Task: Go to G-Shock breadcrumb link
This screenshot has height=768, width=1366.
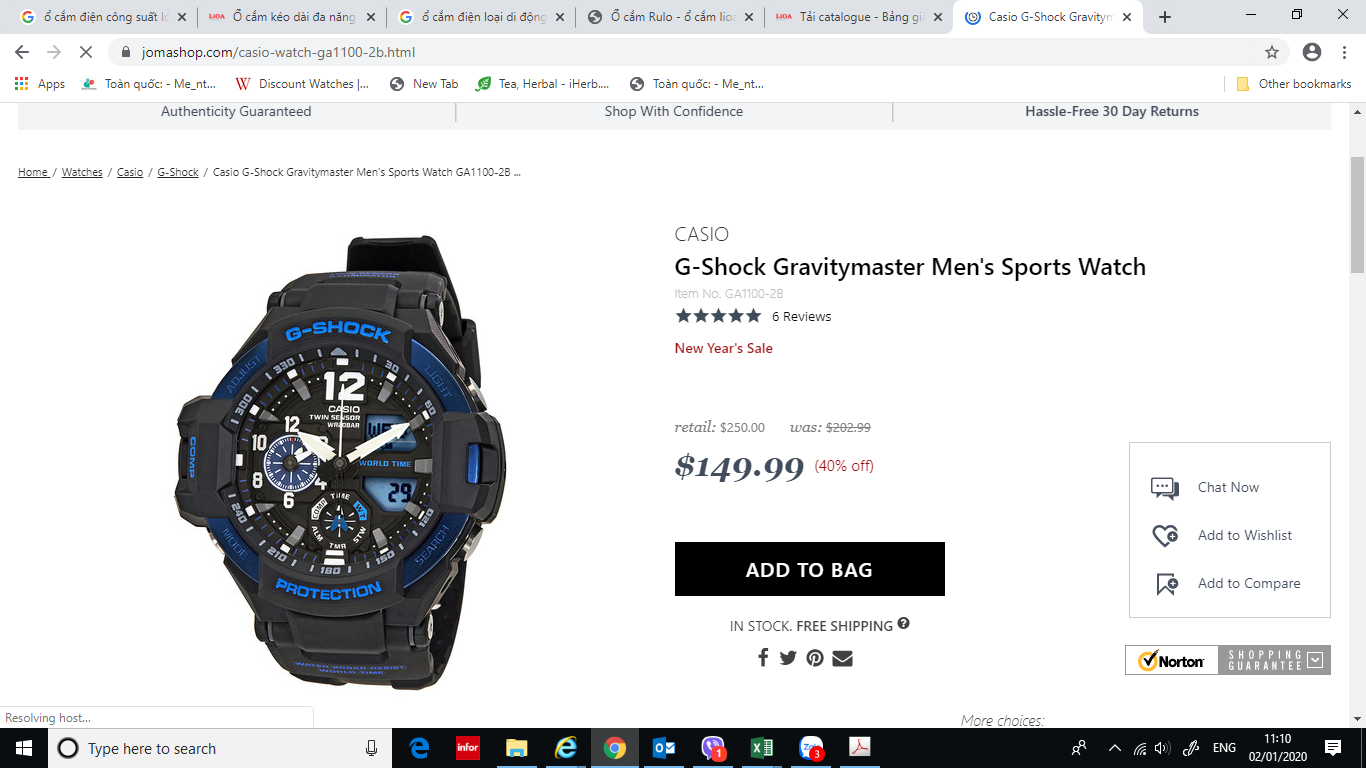Action: click(x=178, y=172)
